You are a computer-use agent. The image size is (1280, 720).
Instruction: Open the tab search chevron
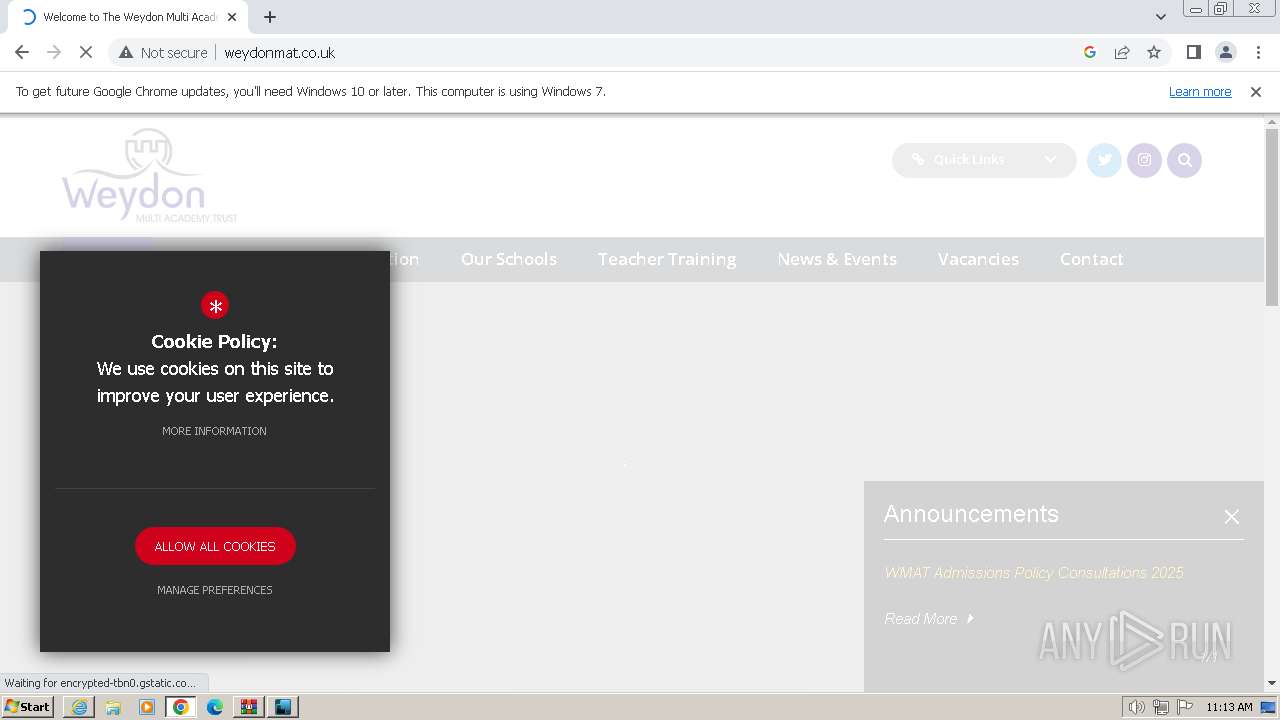(1161, 17)
